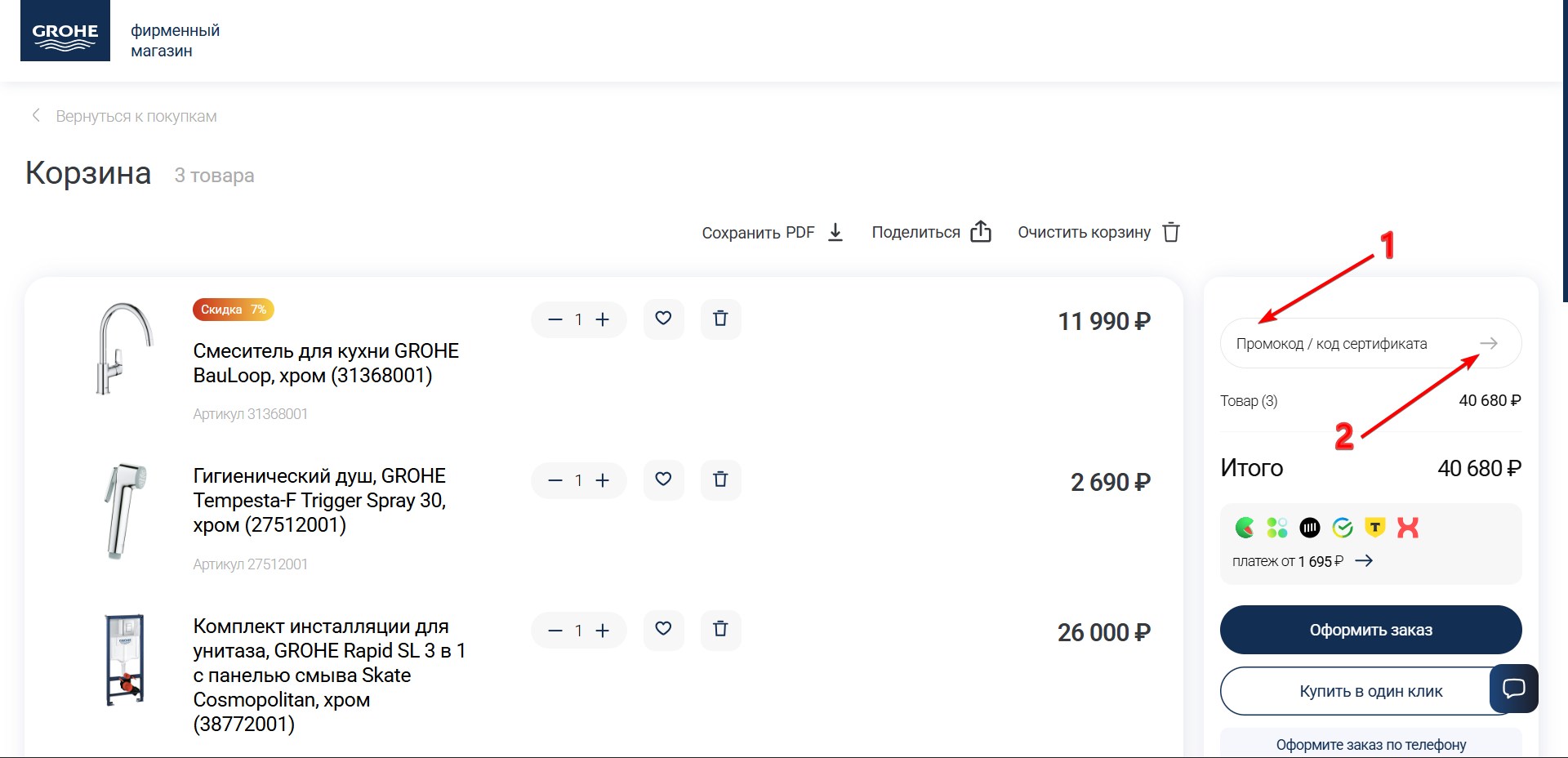Remove Tempesta-F hygienic shower from cart
This screenshot has height=758, width=1568.
(x=720, y=479)
